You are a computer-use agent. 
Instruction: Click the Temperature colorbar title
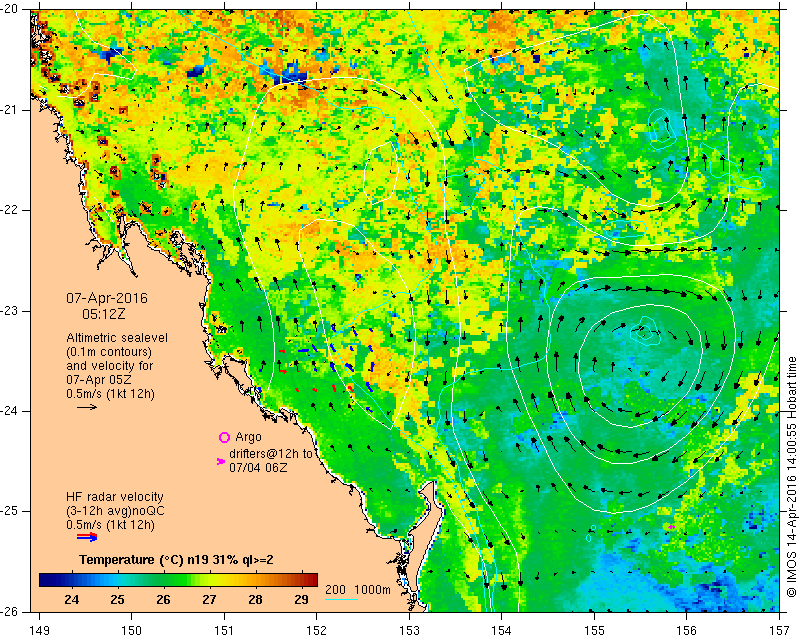pyautogui.click(x=176, y=560)
